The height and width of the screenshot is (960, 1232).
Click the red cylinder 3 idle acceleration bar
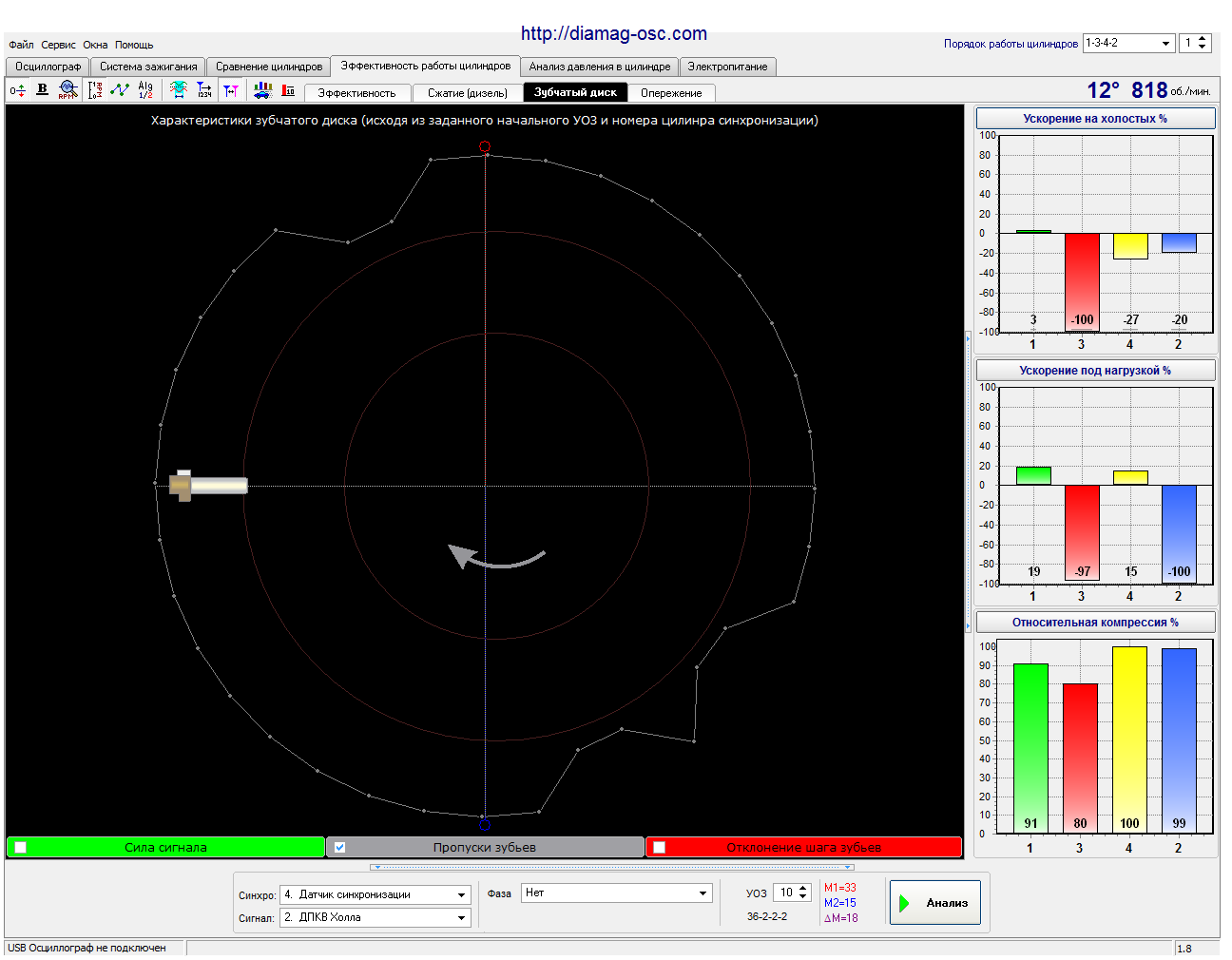(x=1082, y=281)
